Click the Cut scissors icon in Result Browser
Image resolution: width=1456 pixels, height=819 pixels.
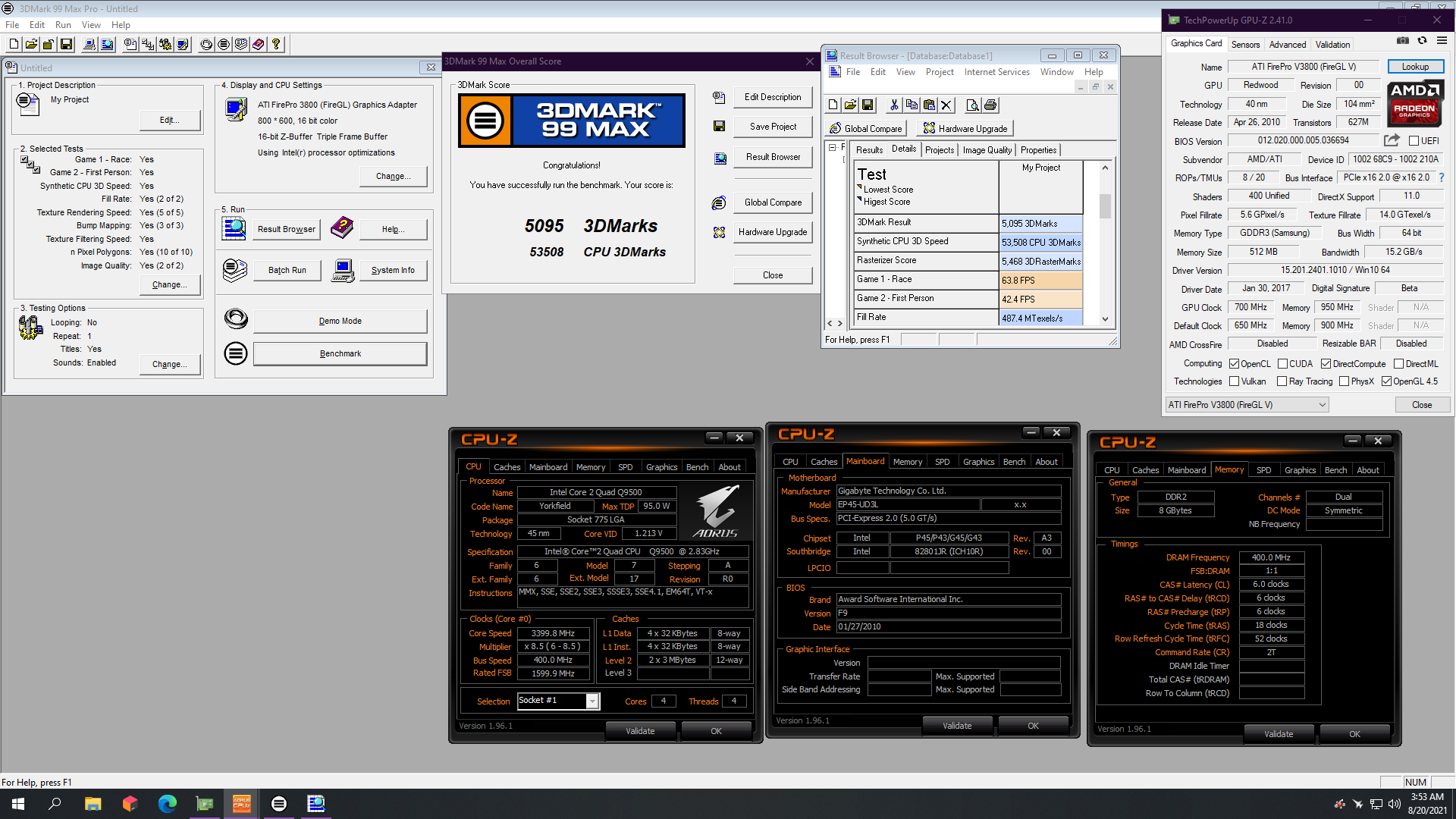click(894, 105)
